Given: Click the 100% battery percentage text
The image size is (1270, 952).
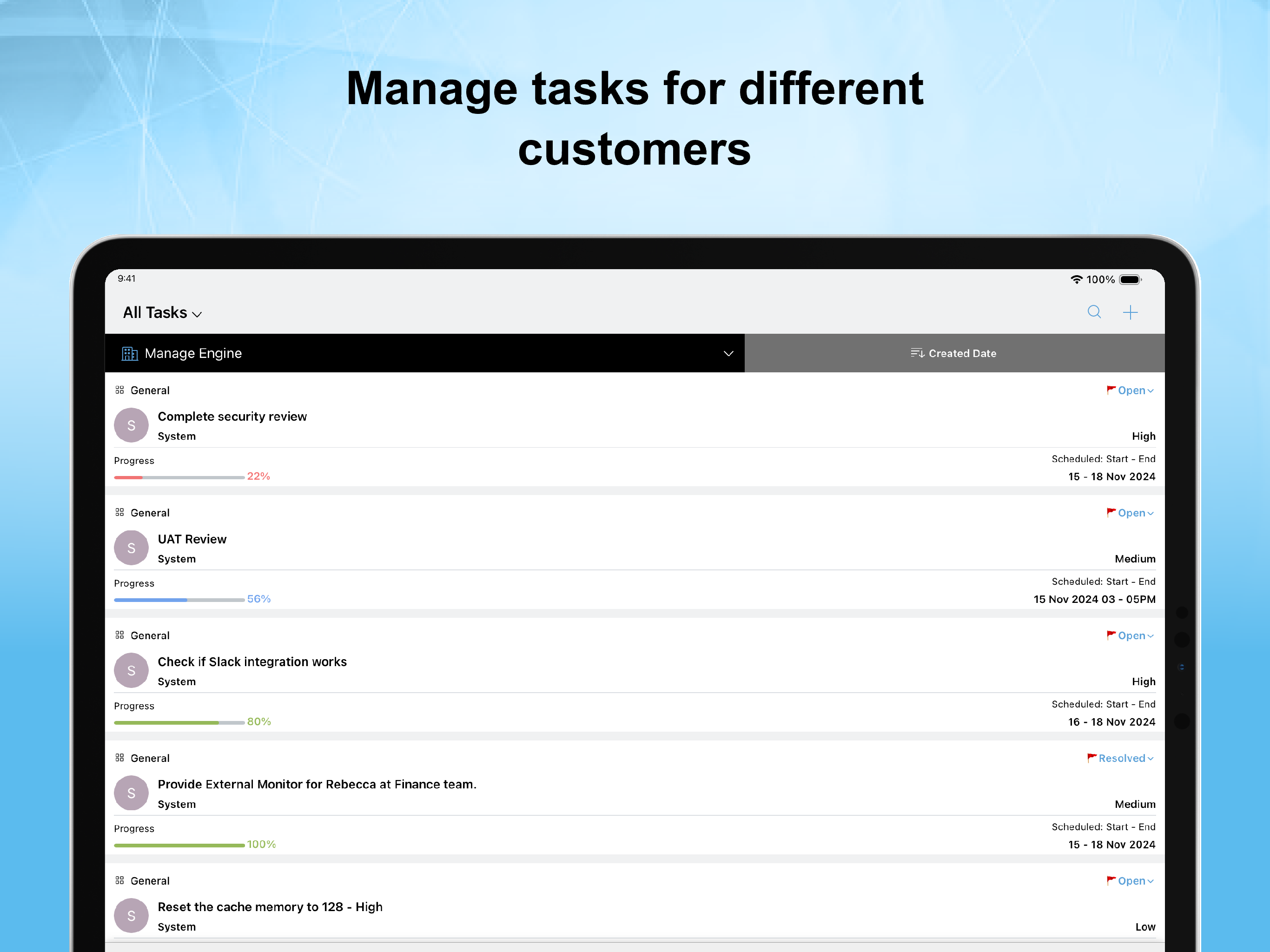Looking at the screenshot, I should (1100, 280).
